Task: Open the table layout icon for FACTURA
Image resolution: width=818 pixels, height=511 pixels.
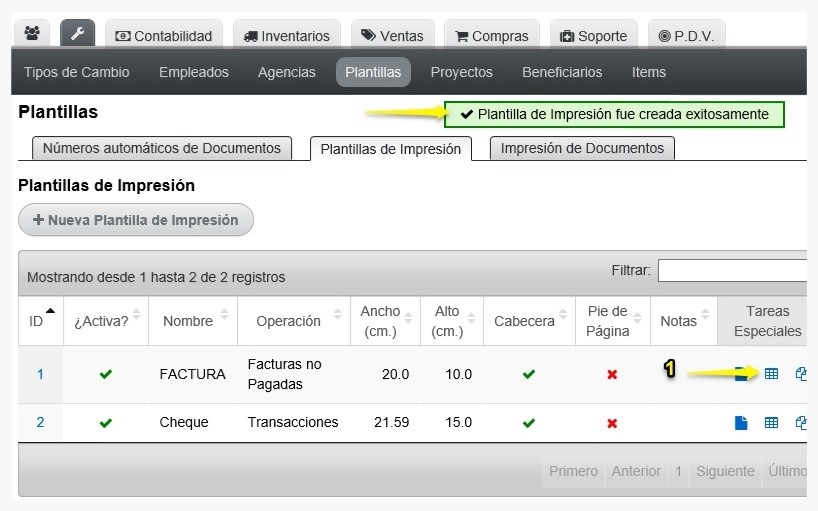Action: (x=771, y=373)
